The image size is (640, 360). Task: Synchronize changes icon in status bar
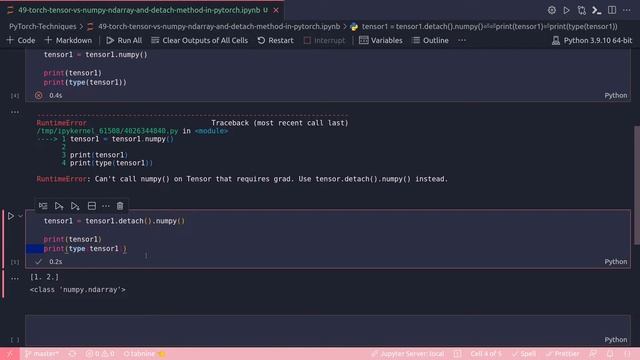click(x=72, y=354)
